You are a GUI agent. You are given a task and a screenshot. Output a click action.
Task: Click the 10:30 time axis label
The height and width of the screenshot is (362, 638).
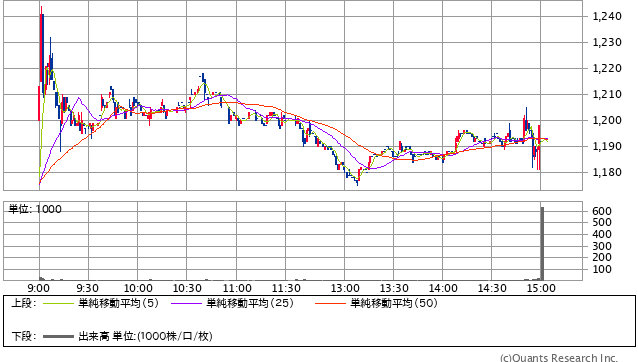pos(187,288)
